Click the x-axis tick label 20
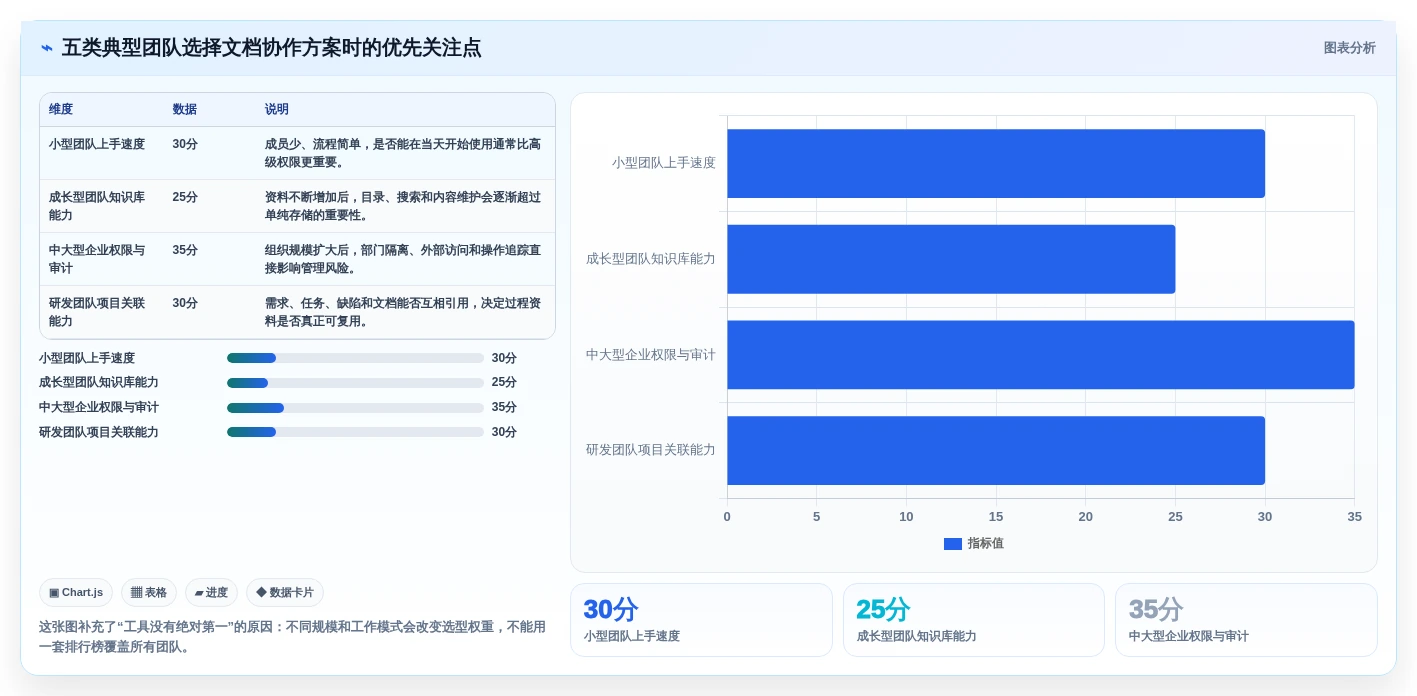Image resolution: width=1417 pixels, height=696 pixels. (x=1086, y=517)
